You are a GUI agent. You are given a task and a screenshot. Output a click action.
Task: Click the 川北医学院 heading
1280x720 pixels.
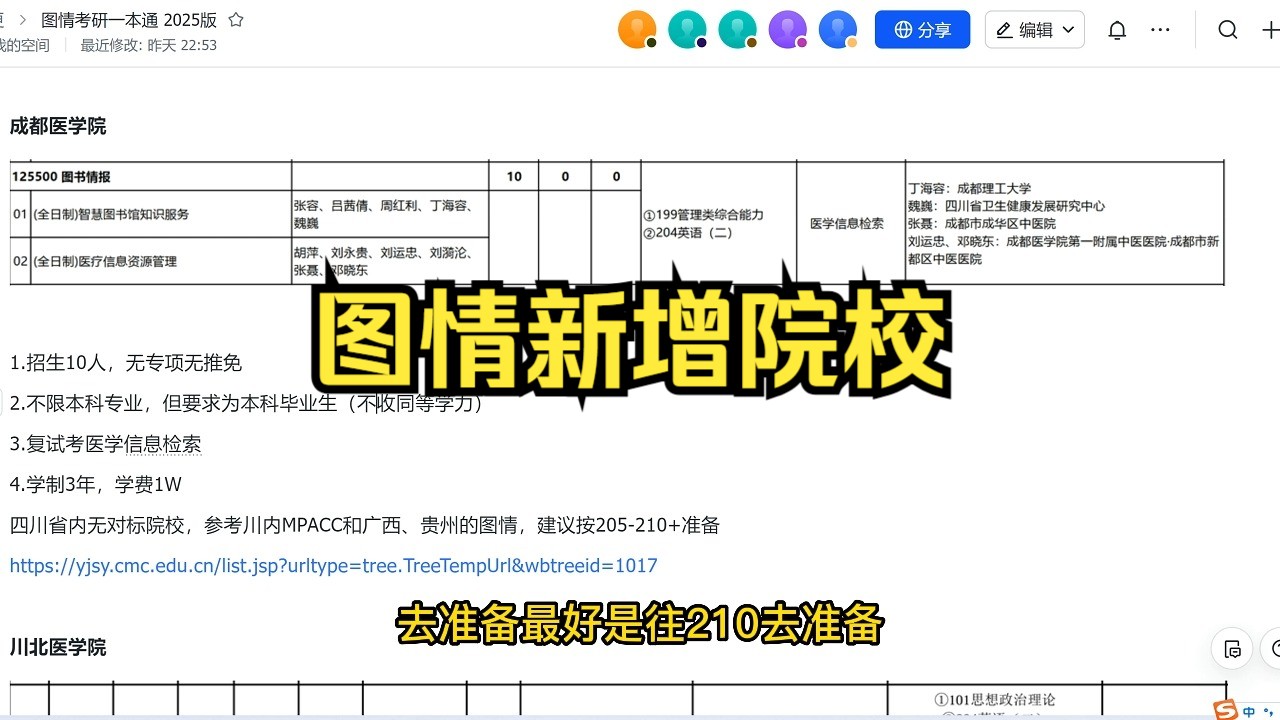[58, 647]
